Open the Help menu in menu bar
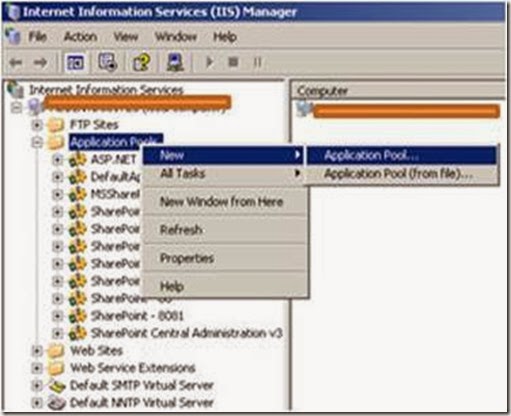 point(225,37)
